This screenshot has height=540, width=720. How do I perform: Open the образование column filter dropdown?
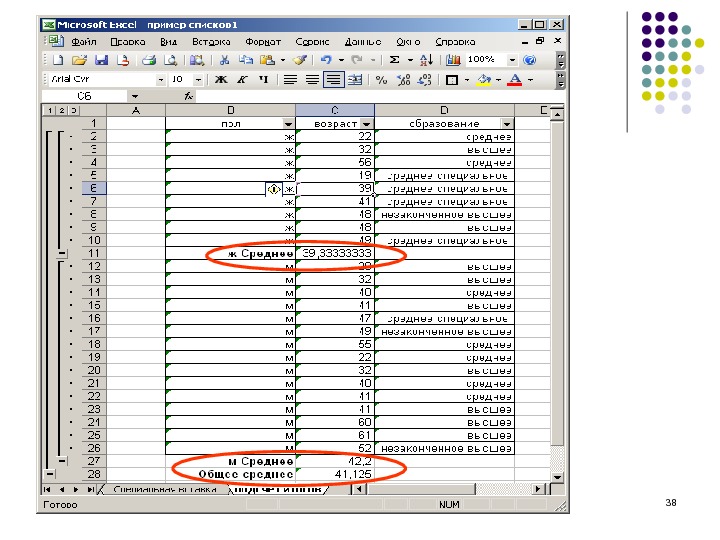point(507,123)
